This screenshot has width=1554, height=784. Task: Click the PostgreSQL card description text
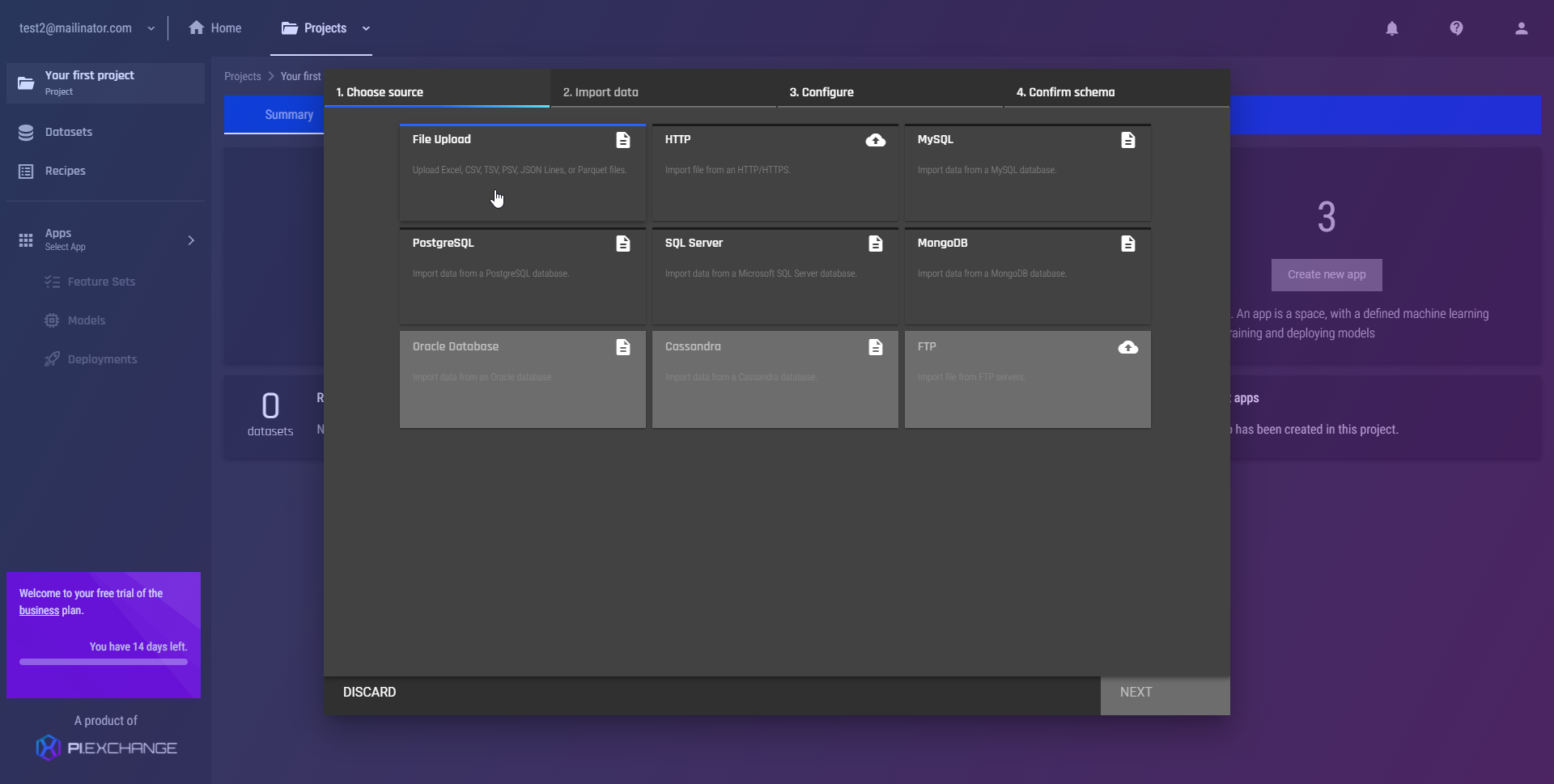(490, 273)
